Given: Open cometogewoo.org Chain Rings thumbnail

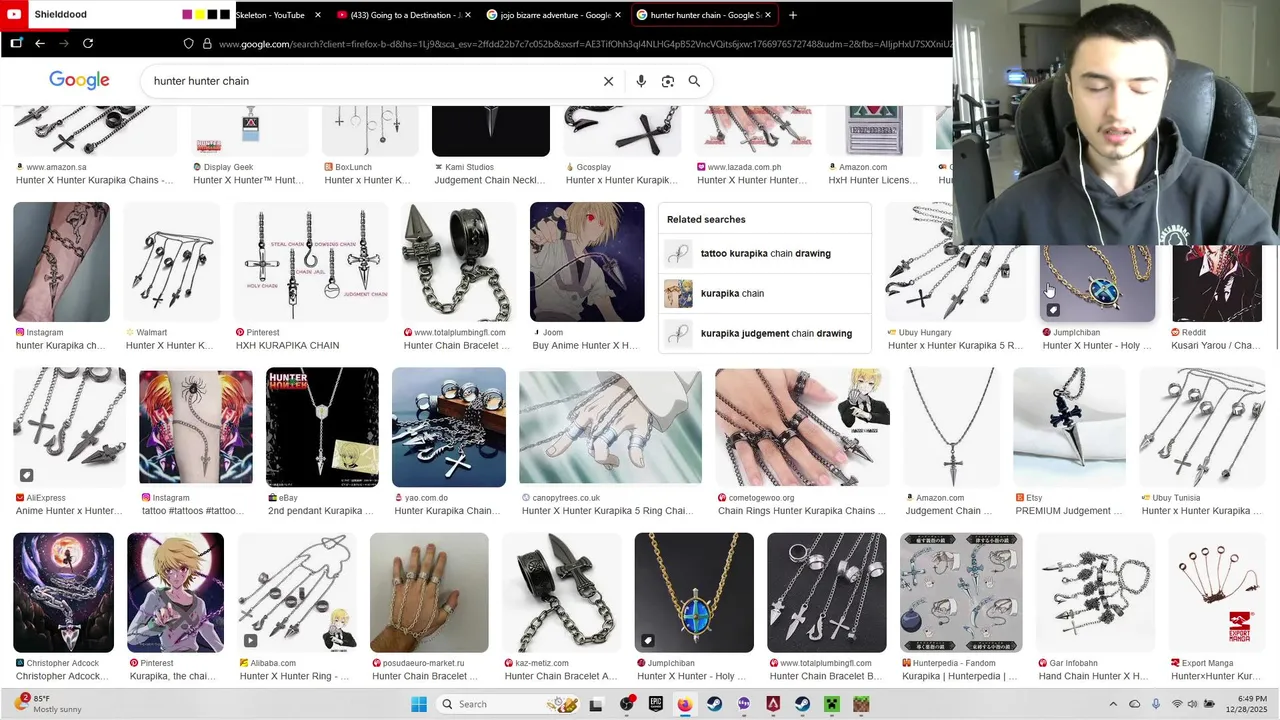Looking at the screenshot, I should [x=802, y=428].
